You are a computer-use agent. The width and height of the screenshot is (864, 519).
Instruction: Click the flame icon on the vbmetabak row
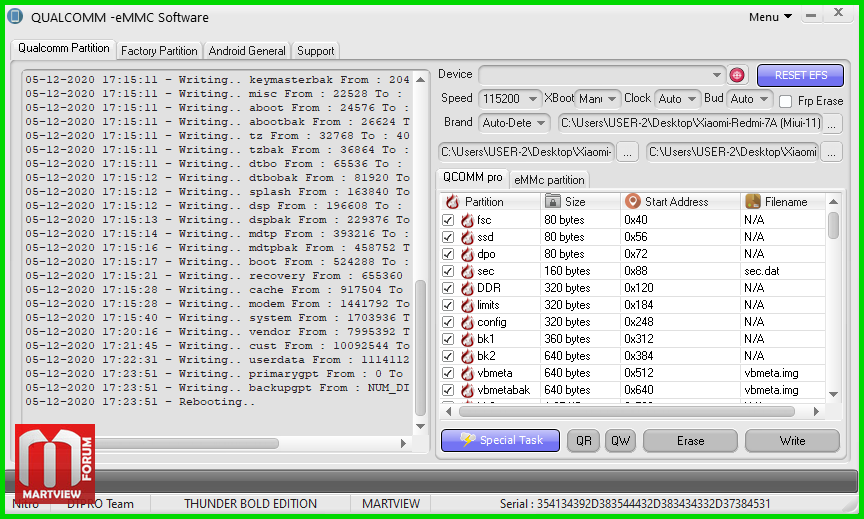tap(467, 391)
